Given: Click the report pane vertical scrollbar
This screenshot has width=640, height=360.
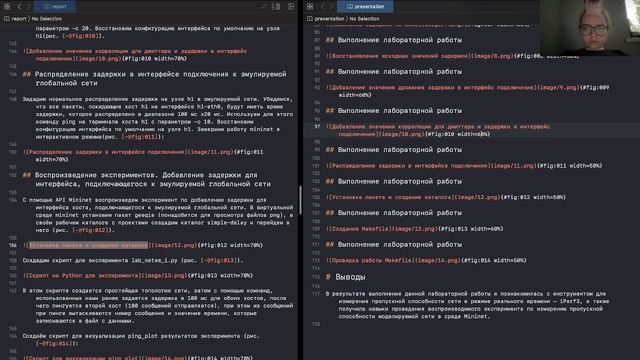Looking at the screenshot, I should (x=300, y=200).
